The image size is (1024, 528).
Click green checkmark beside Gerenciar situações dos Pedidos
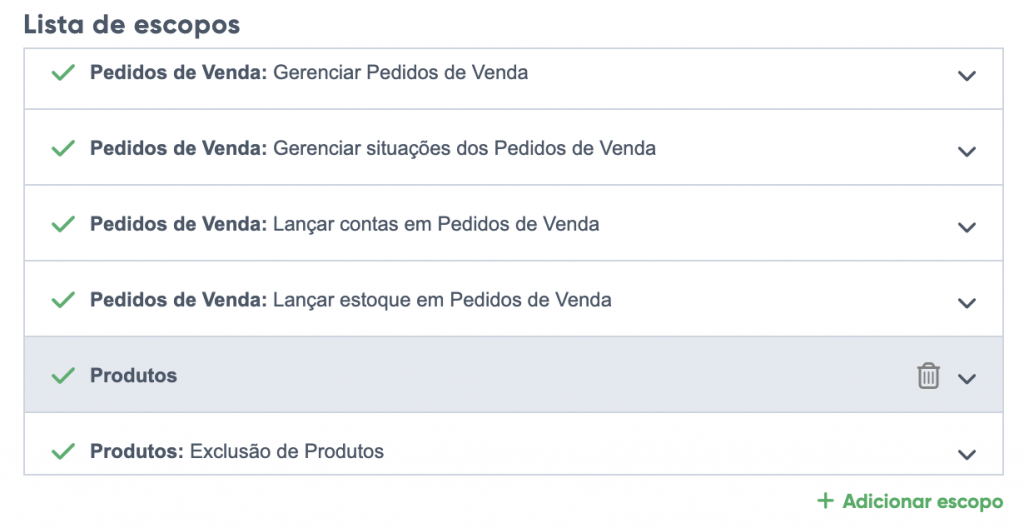pyautogui.click(x=63, y=148)
